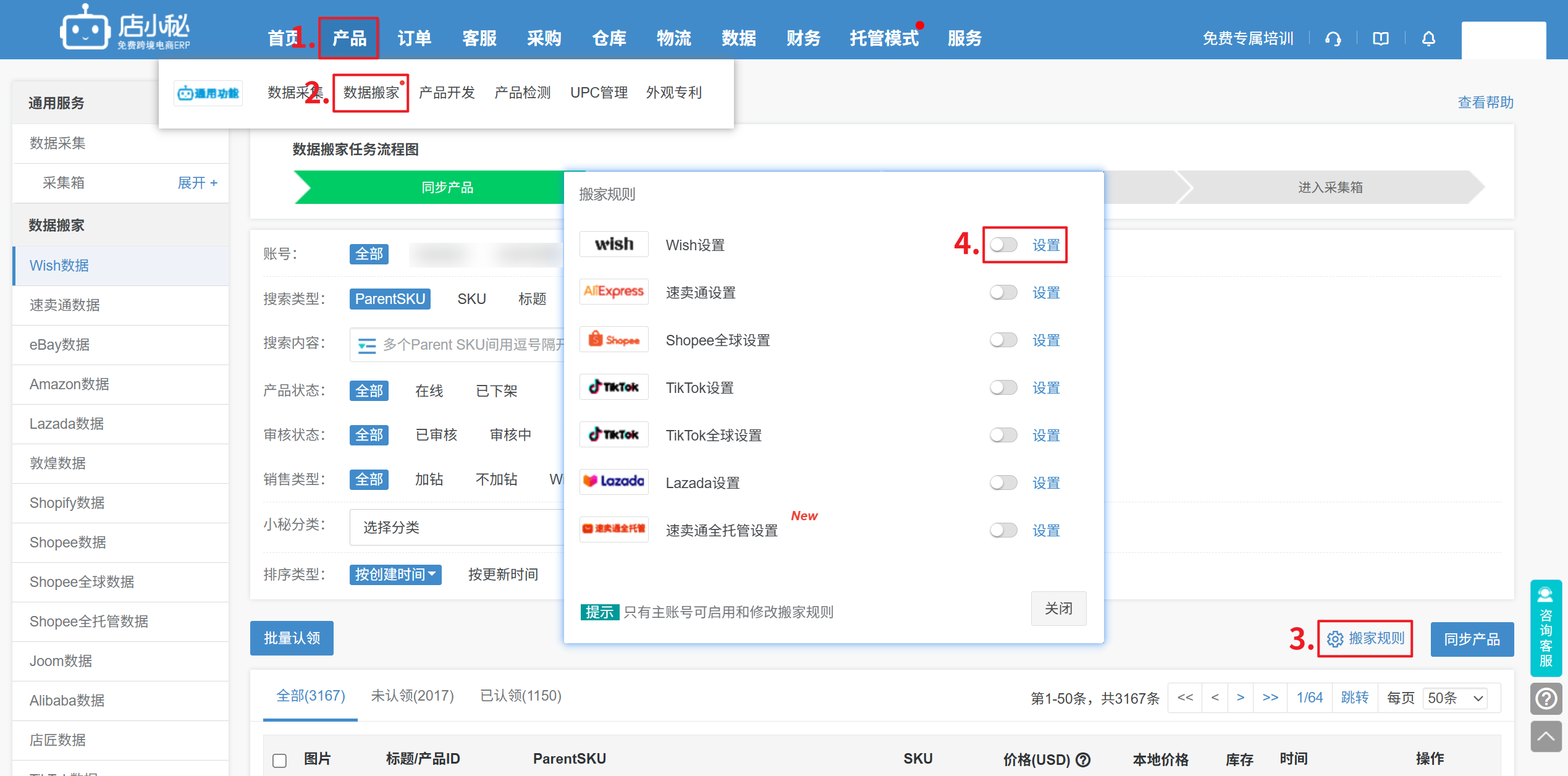The image size is (1568, 776).
Task: Click the 查看帮助 link
Action: coord(1485,103)
